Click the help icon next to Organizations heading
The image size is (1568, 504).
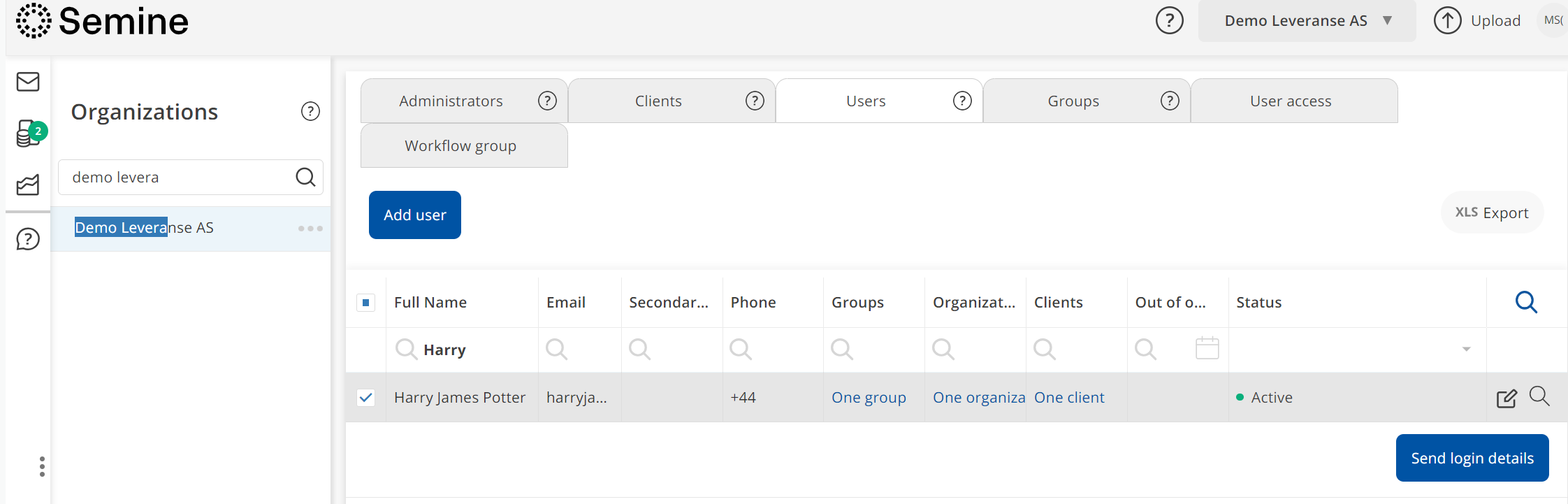pos(310,111)
